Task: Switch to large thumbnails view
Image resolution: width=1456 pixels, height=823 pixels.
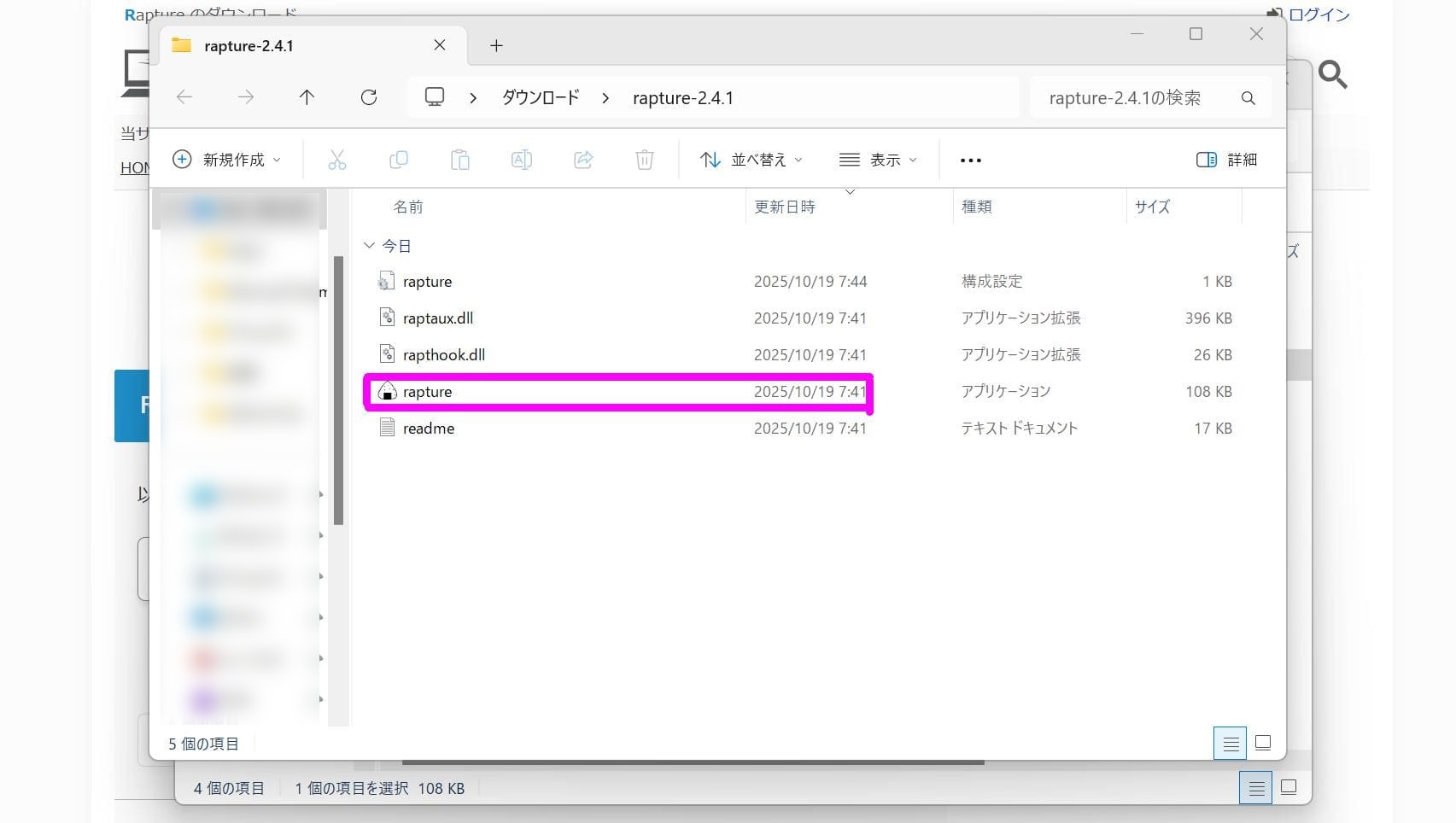Action: tap(1263, 743)
